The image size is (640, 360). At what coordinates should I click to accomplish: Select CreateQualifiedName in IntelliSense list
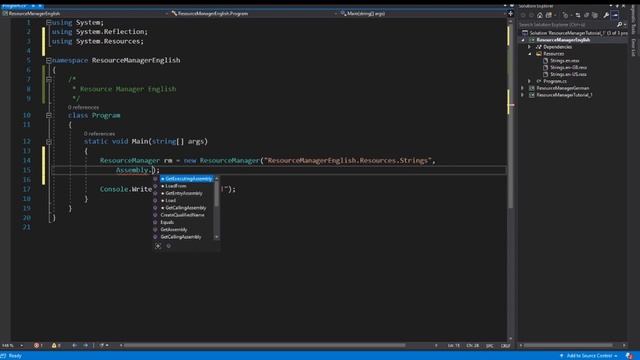[182, 215]
